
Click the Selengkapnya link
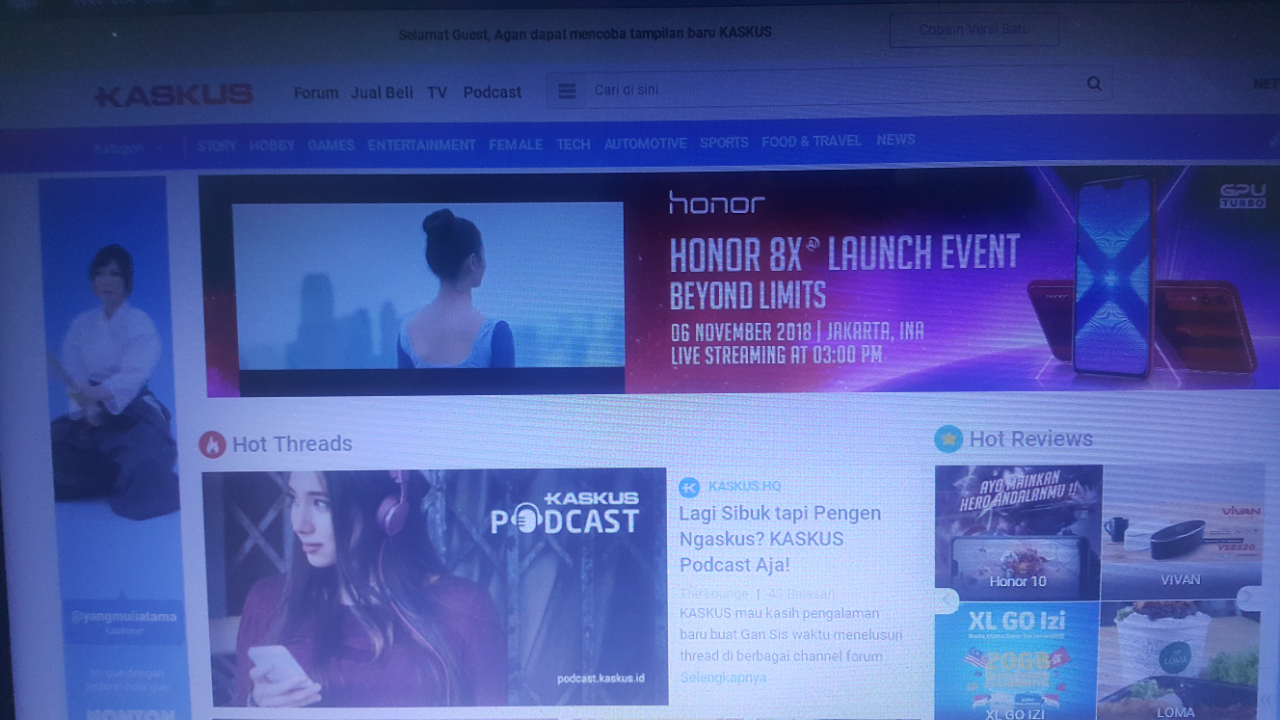[723, 678]
